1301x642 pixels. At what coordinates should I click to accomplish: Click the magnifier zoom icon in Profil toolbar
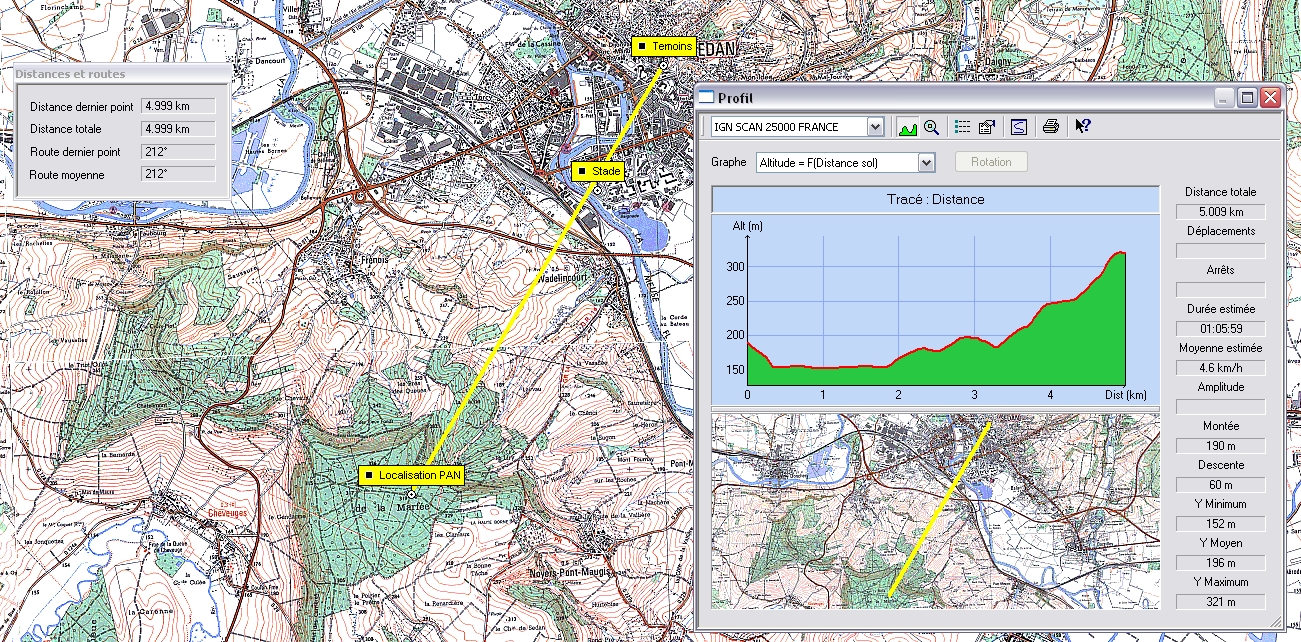(931, 127)
